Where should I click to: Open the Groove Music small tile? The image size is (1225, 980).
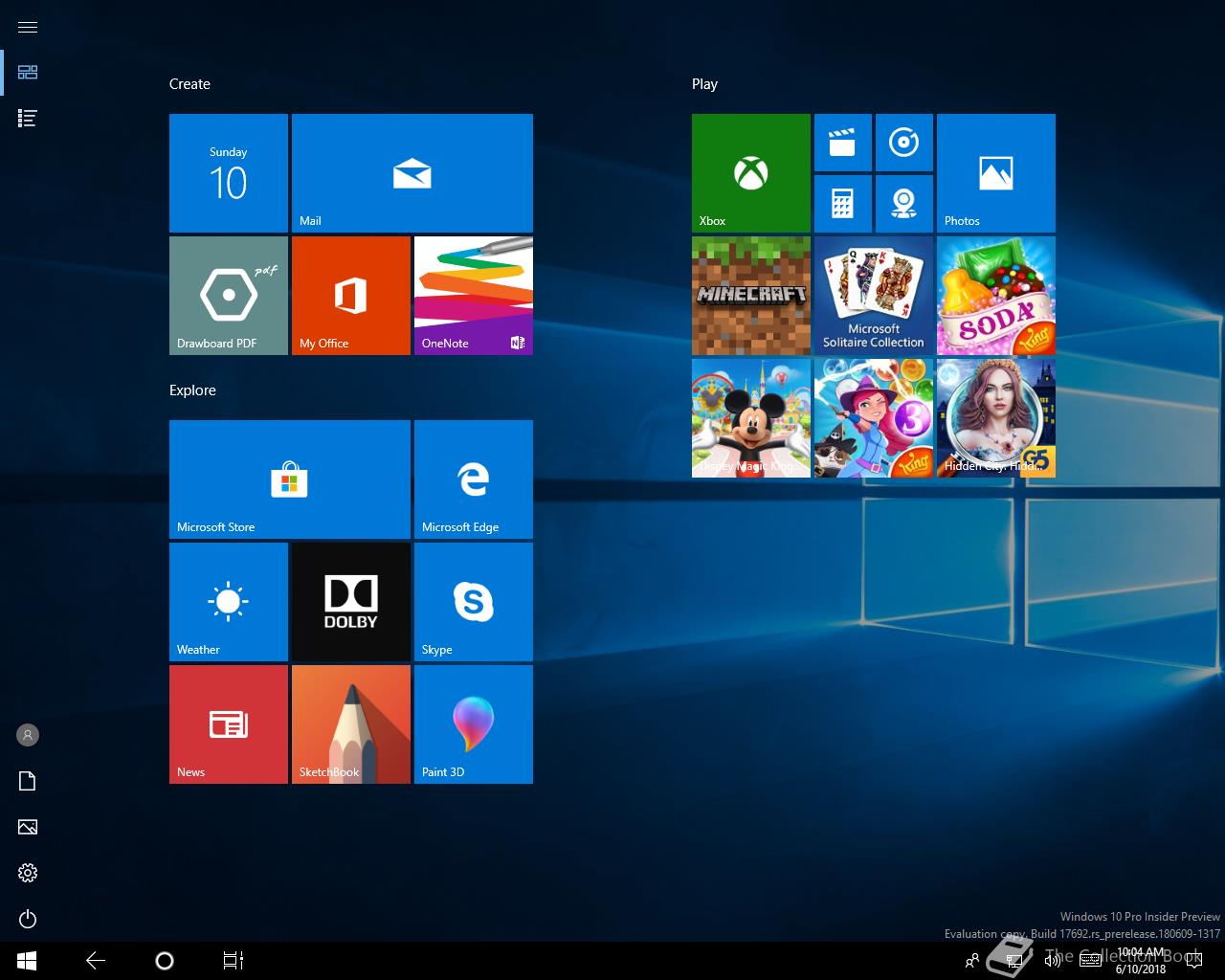(x=904, y=143)
